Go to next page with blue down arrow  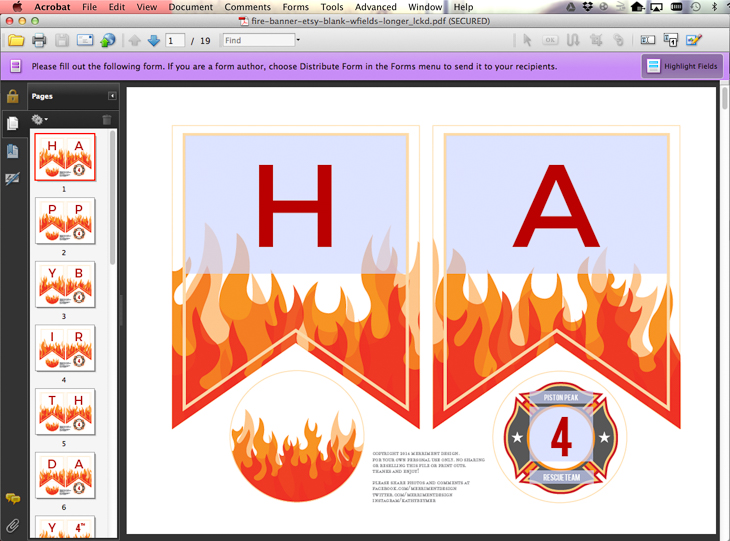pos(154,41)
